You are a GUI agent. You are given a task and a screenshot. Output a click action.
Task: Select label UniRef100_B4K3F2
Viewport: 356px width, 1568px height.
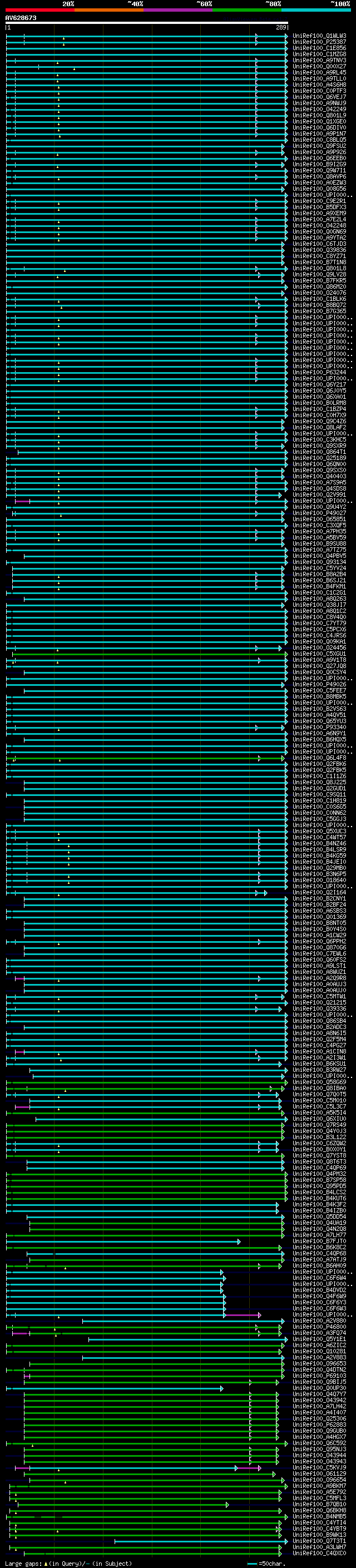tap(319, 1205)
